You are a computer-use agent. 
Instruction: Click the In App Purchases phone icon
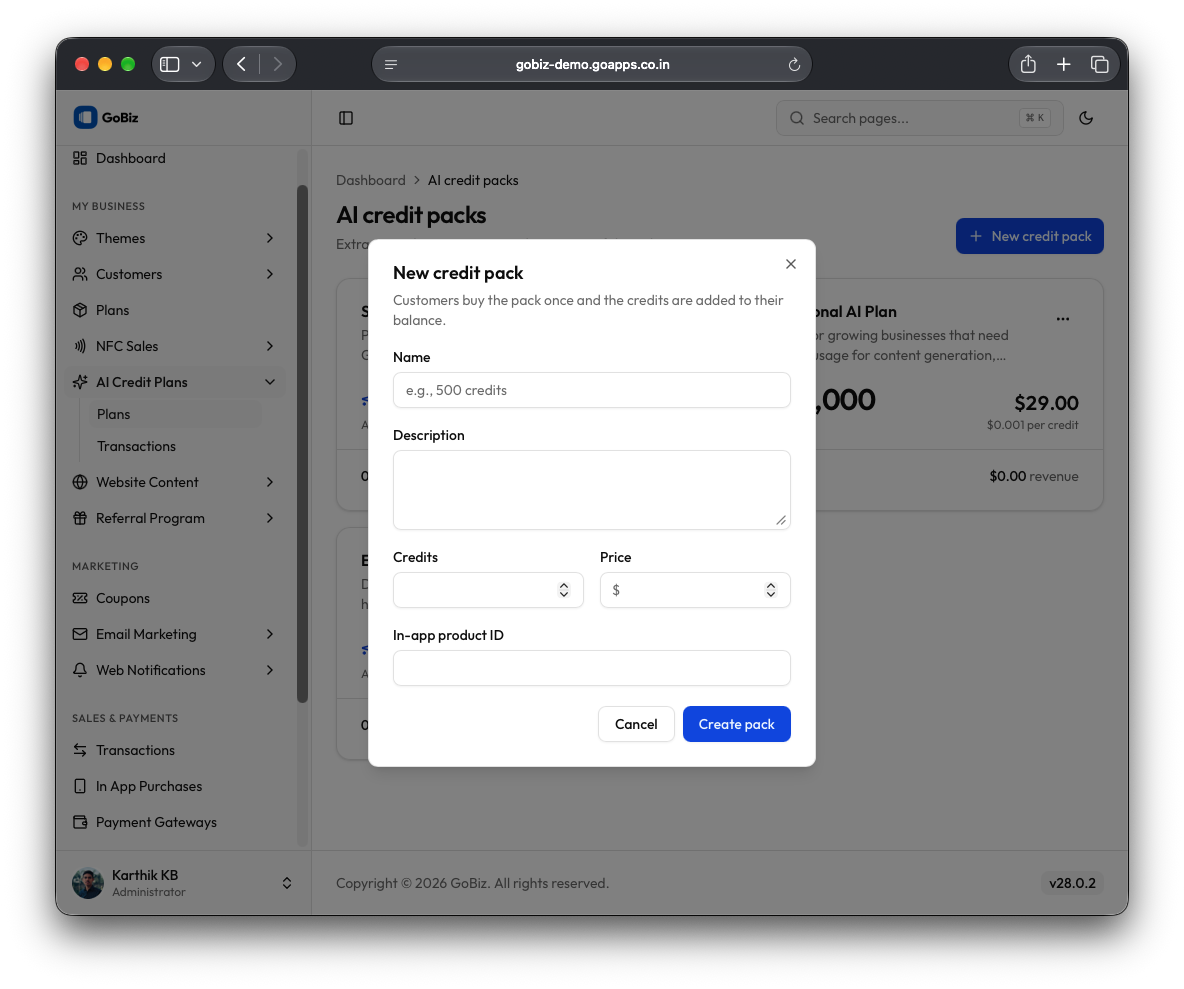pyautogui.click(x=79, y=786)
